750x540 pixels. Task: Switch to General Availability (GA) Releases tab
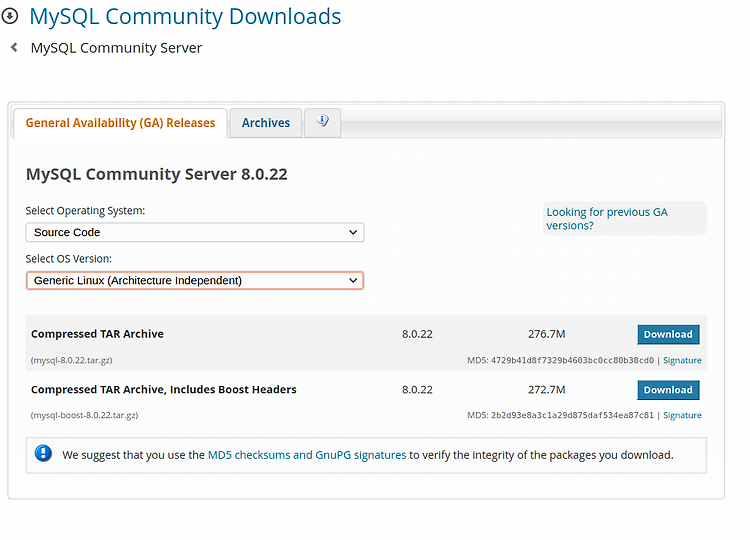pos(121,123)
